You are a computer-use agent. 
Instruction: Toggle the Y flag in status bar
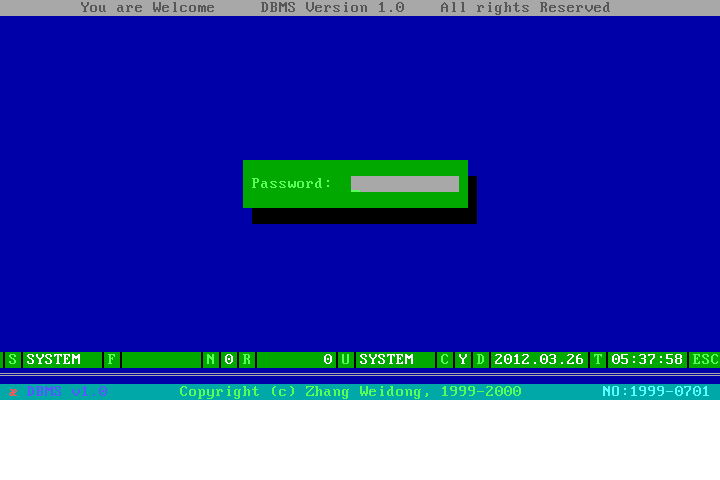click(462, 359)
